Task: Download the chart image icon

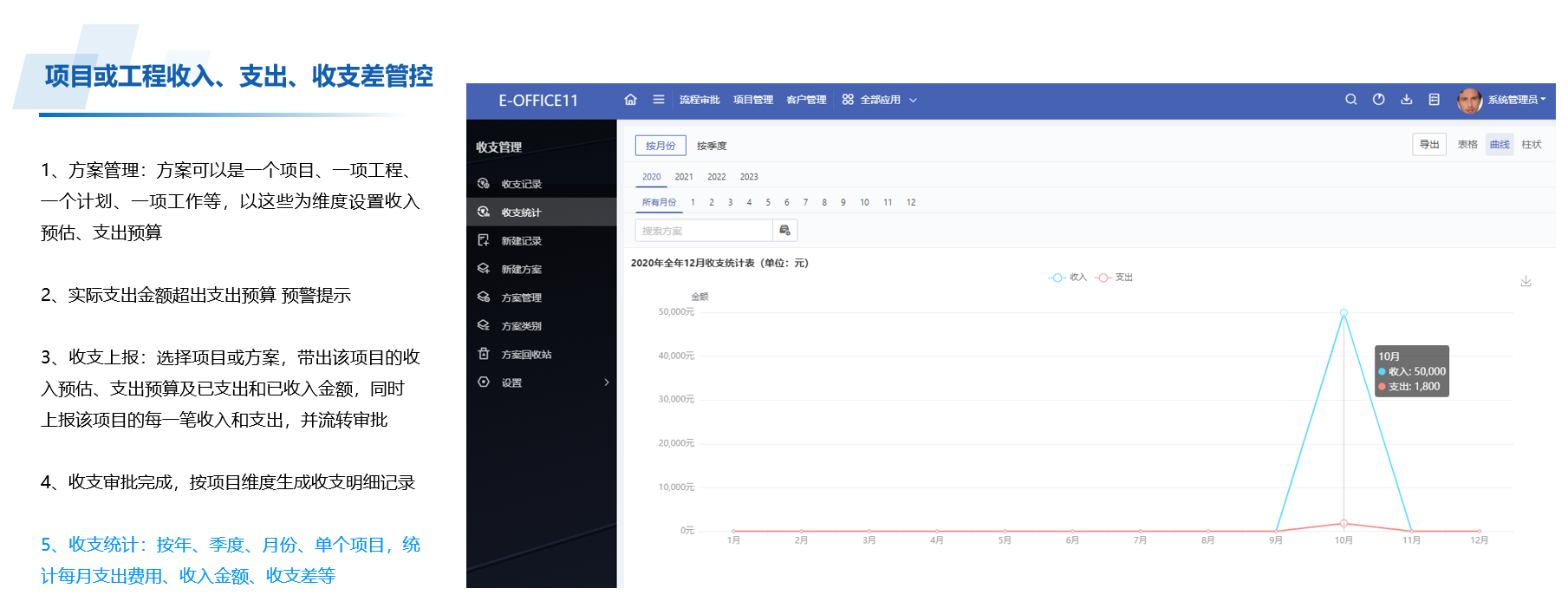Action: 1526,281
